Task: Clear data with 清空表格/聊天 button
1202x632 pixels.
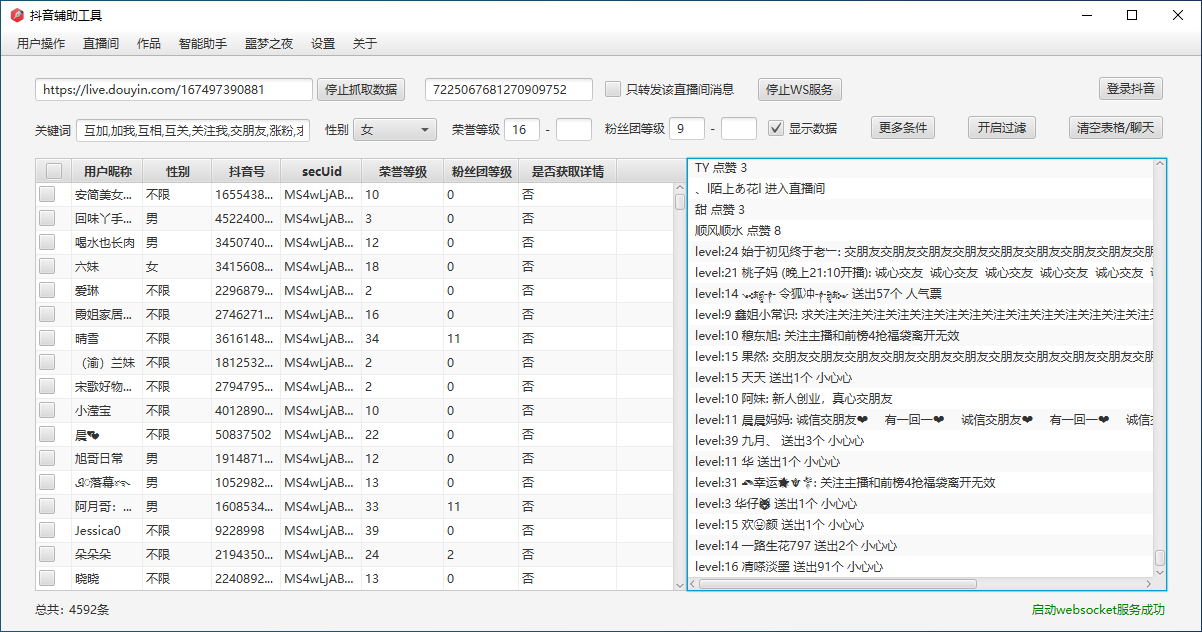Action: (x=1115, y=128)
